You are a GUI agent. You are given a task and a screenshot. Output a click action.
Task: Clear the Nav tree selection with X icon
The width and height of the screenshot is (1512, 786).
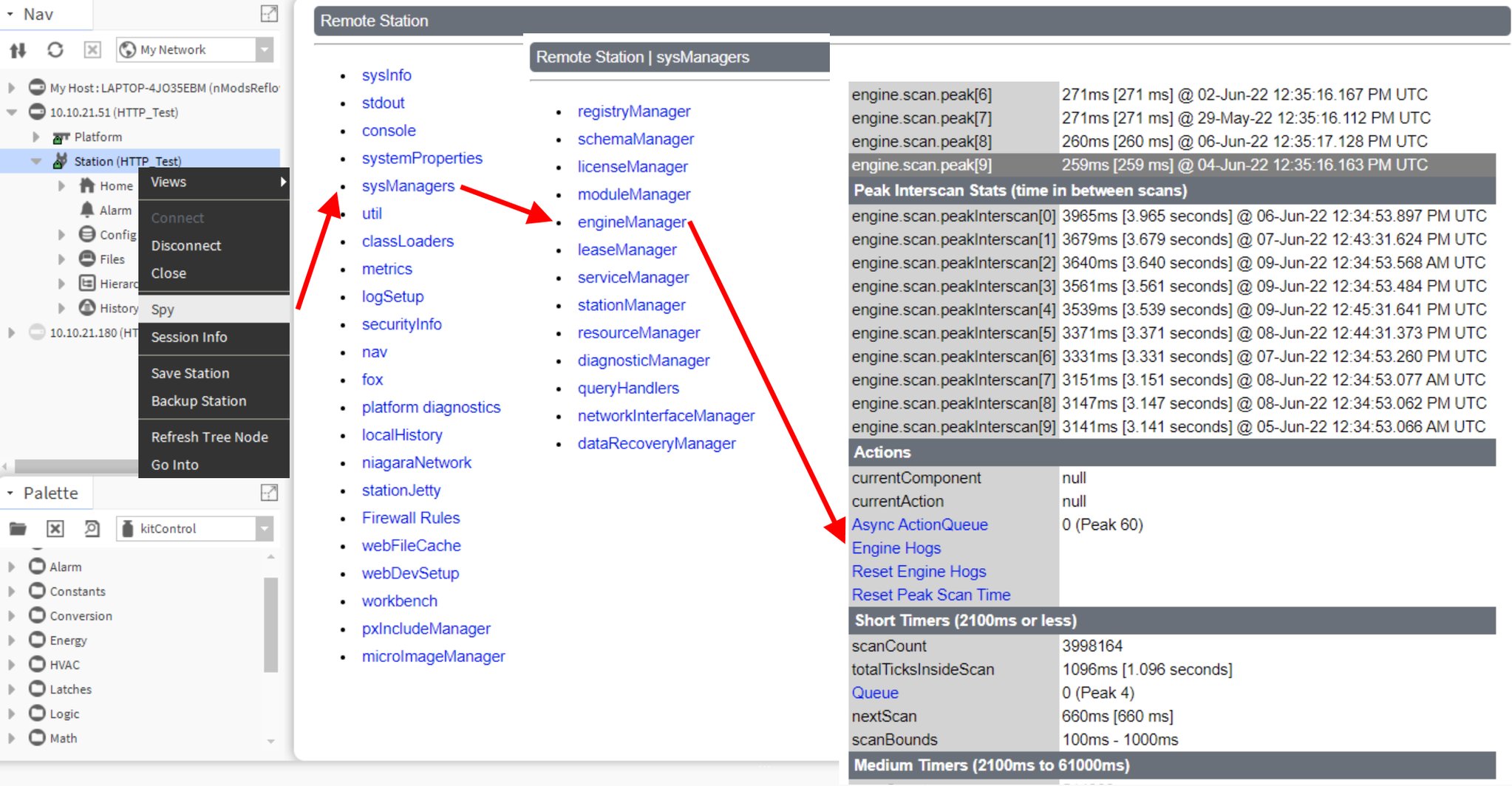92,49
